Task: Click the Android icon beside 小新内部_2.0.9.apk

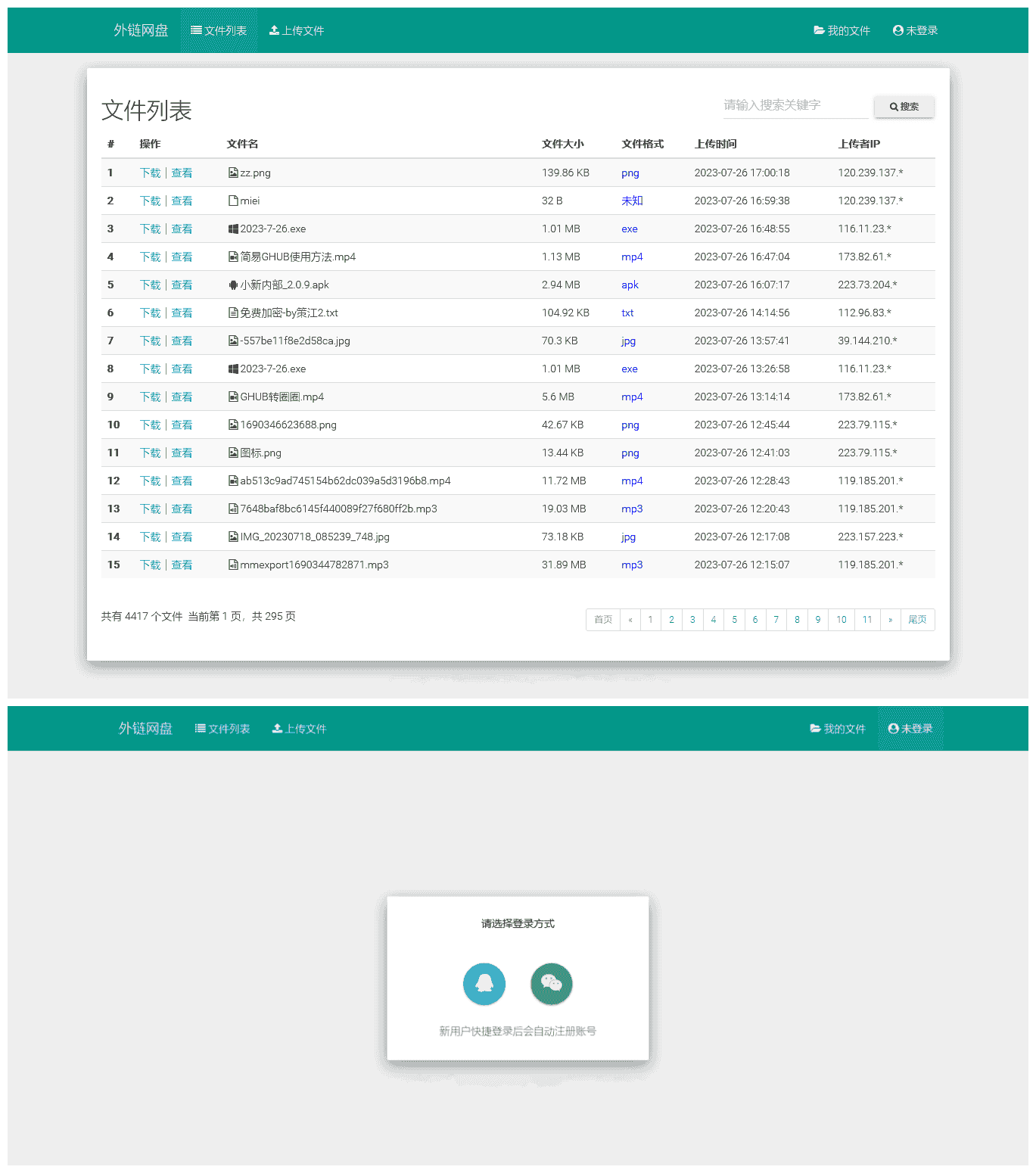Action: pyautogui.click(x=233, y=285)
